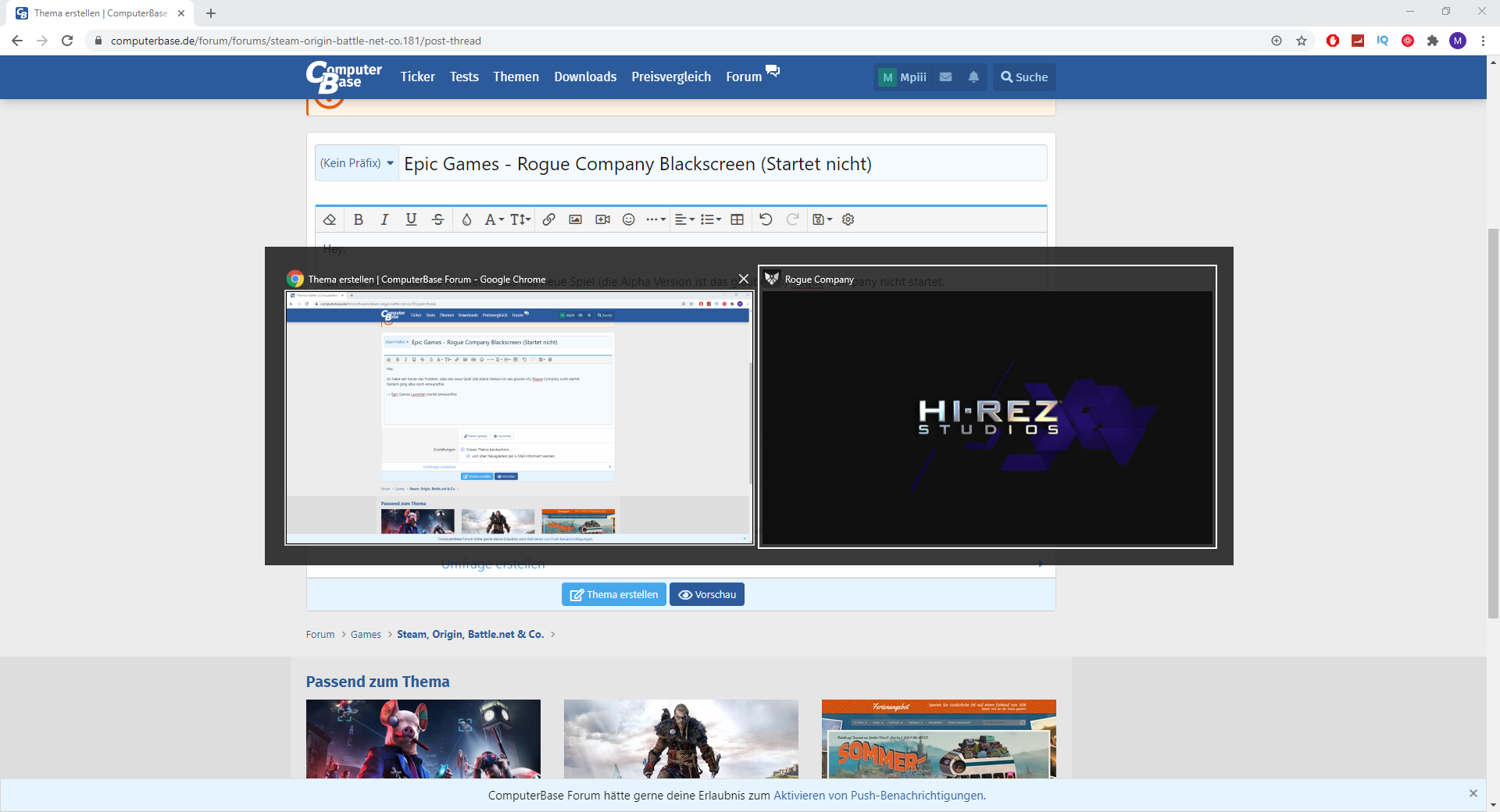Image resolution: width=1500 pixels, height=812 pixels.
Task: Open the save drafts dropdown
Action: [822, 219]
